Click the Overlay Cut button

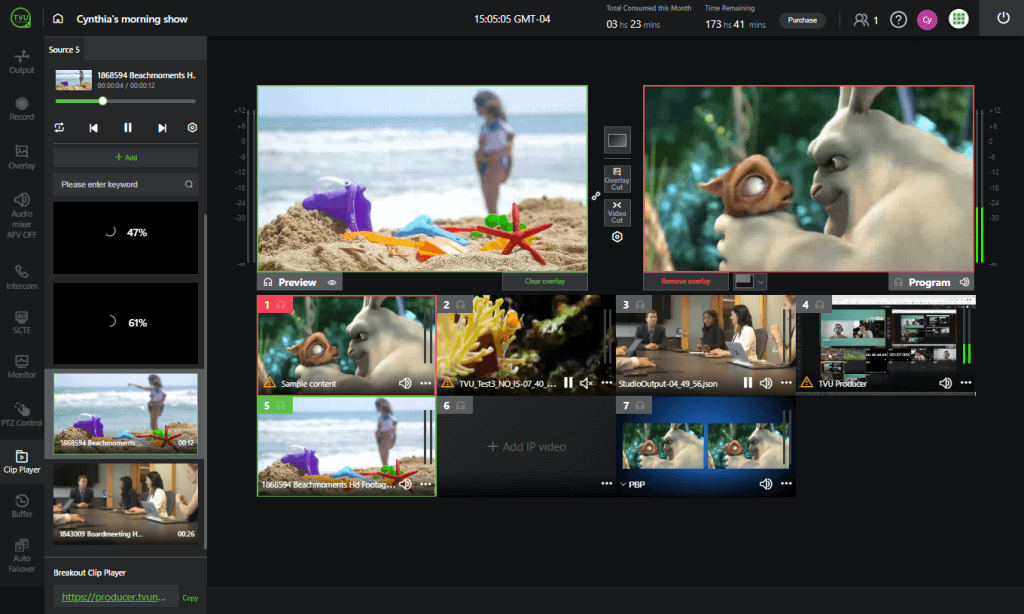coord(617,179)
